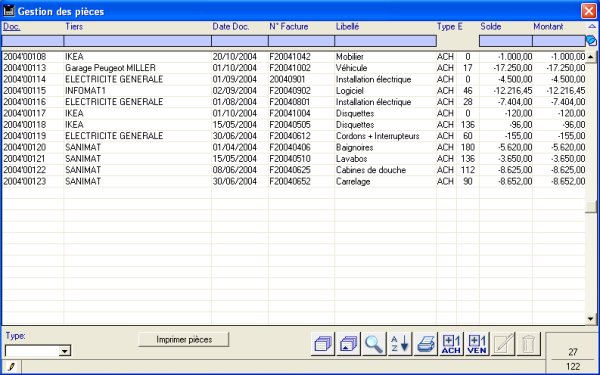Viewport: 600px width, 375px height.
Task: Click the Véhicule label cell
Action: 351,68
